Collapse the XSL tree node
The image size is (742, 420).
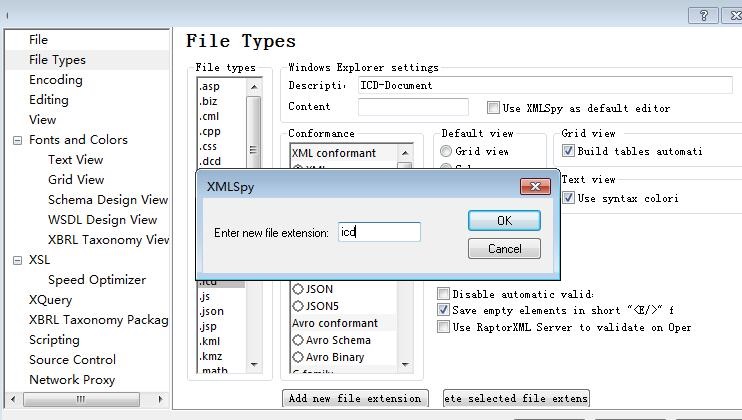tap(17, 260)
